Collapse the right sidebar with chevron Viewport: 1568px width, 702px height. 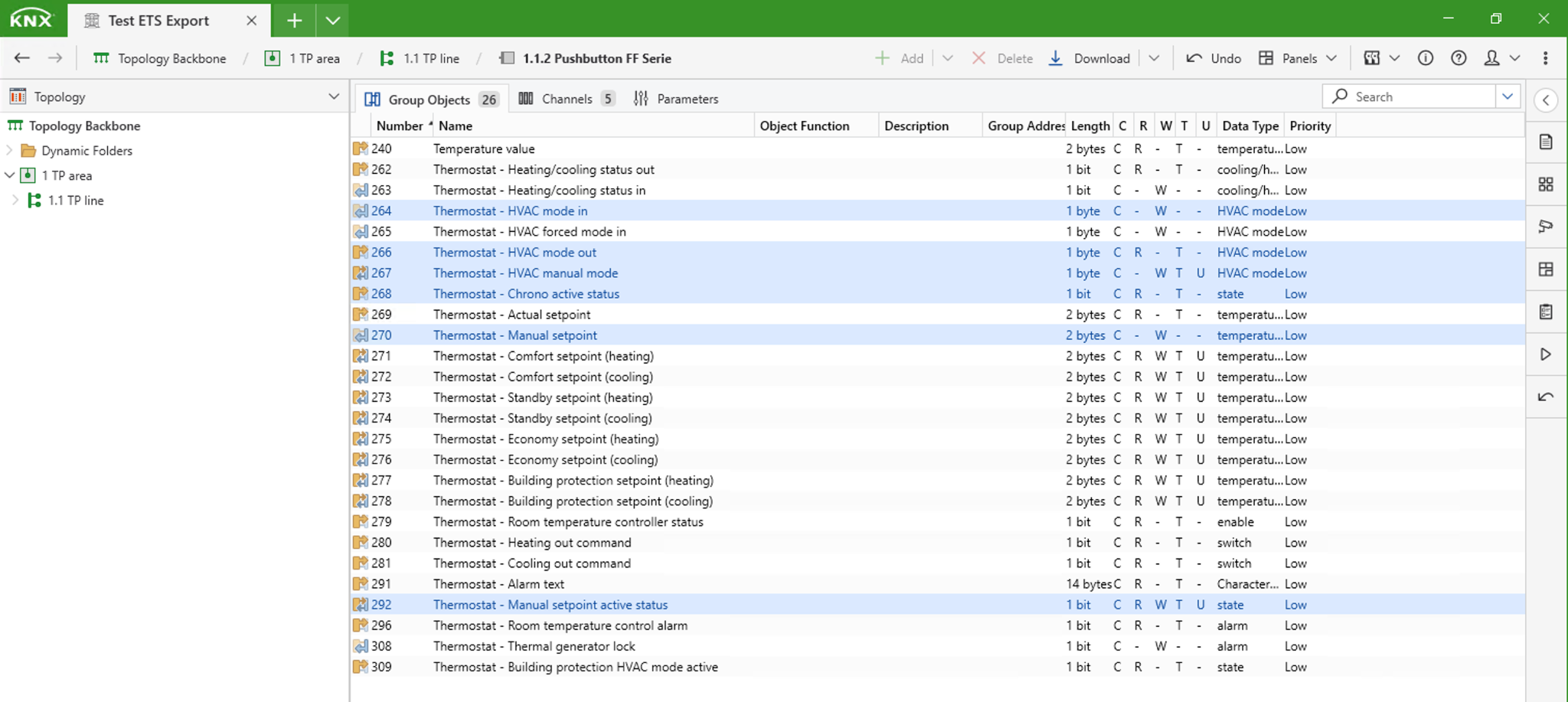pyautogui.click(x=1546, y=100)
